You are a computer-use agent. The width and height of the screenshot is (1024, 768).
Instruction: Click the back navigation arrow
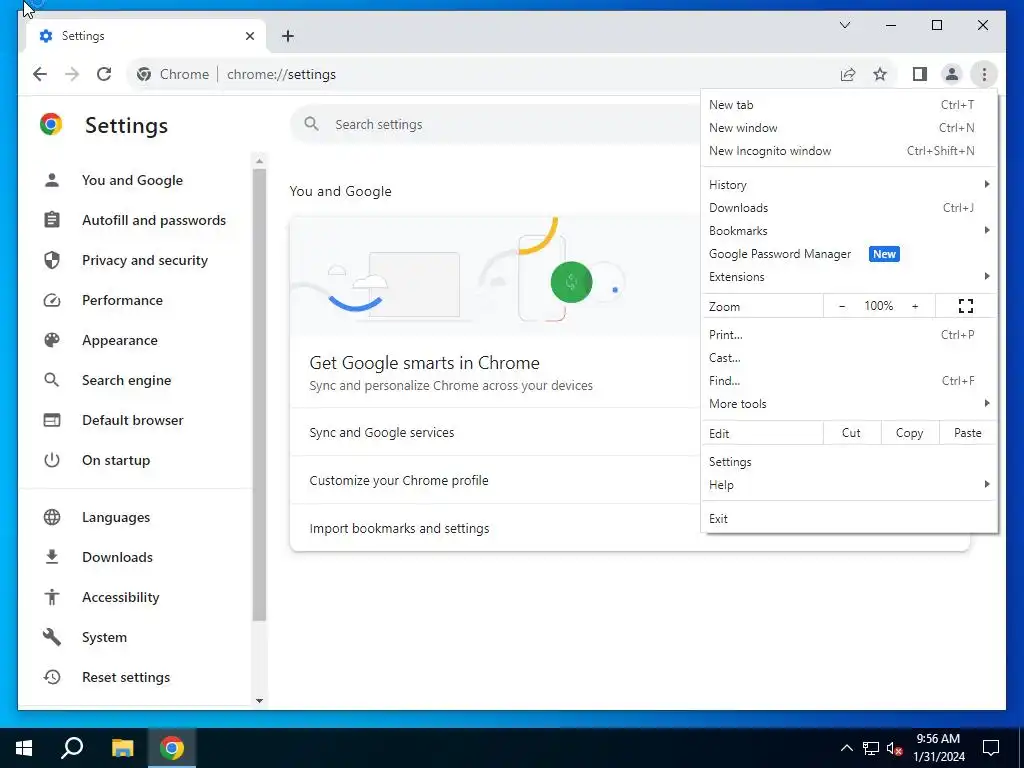point(40,74)
